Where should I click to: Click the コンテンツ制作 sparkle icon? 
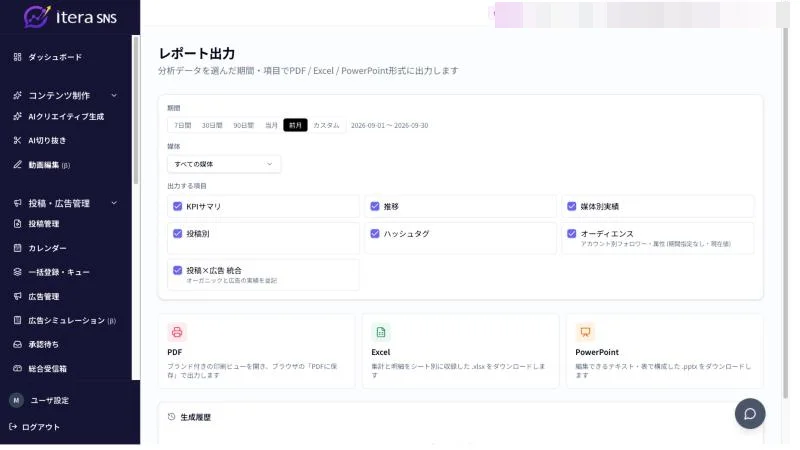pos(17,95)
